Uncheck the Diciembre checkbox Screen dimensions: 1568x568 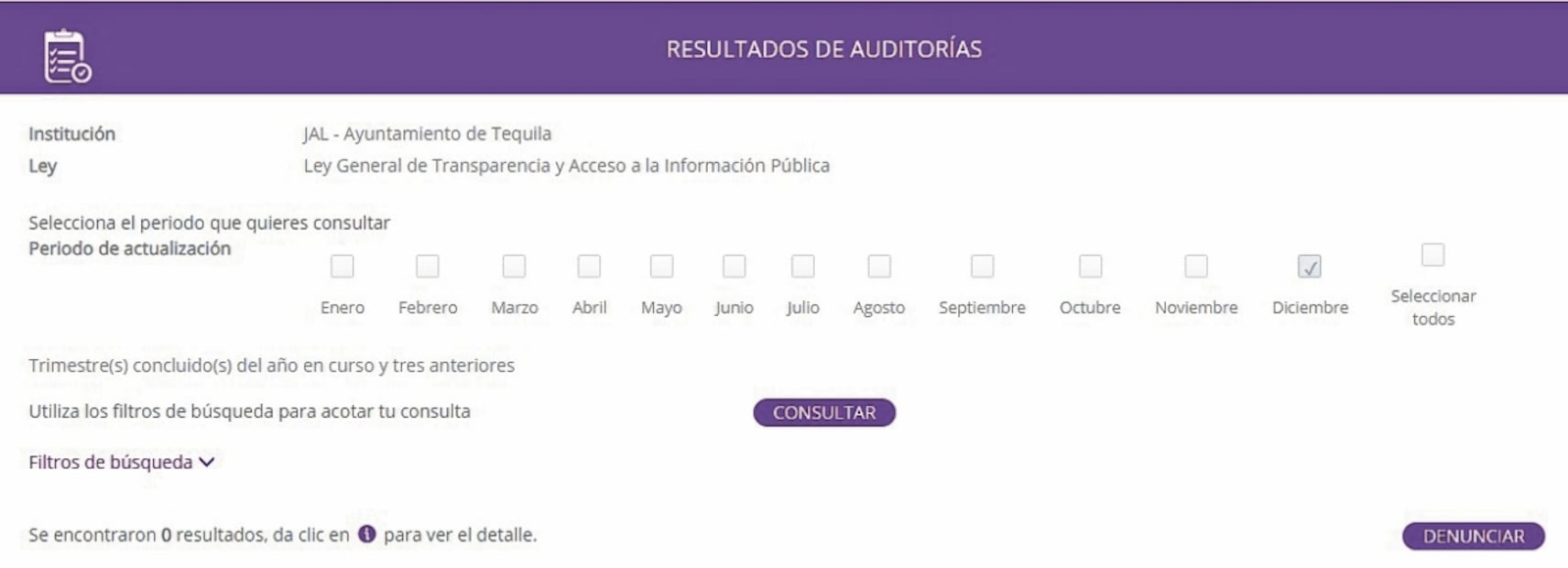pos(1308,267)
